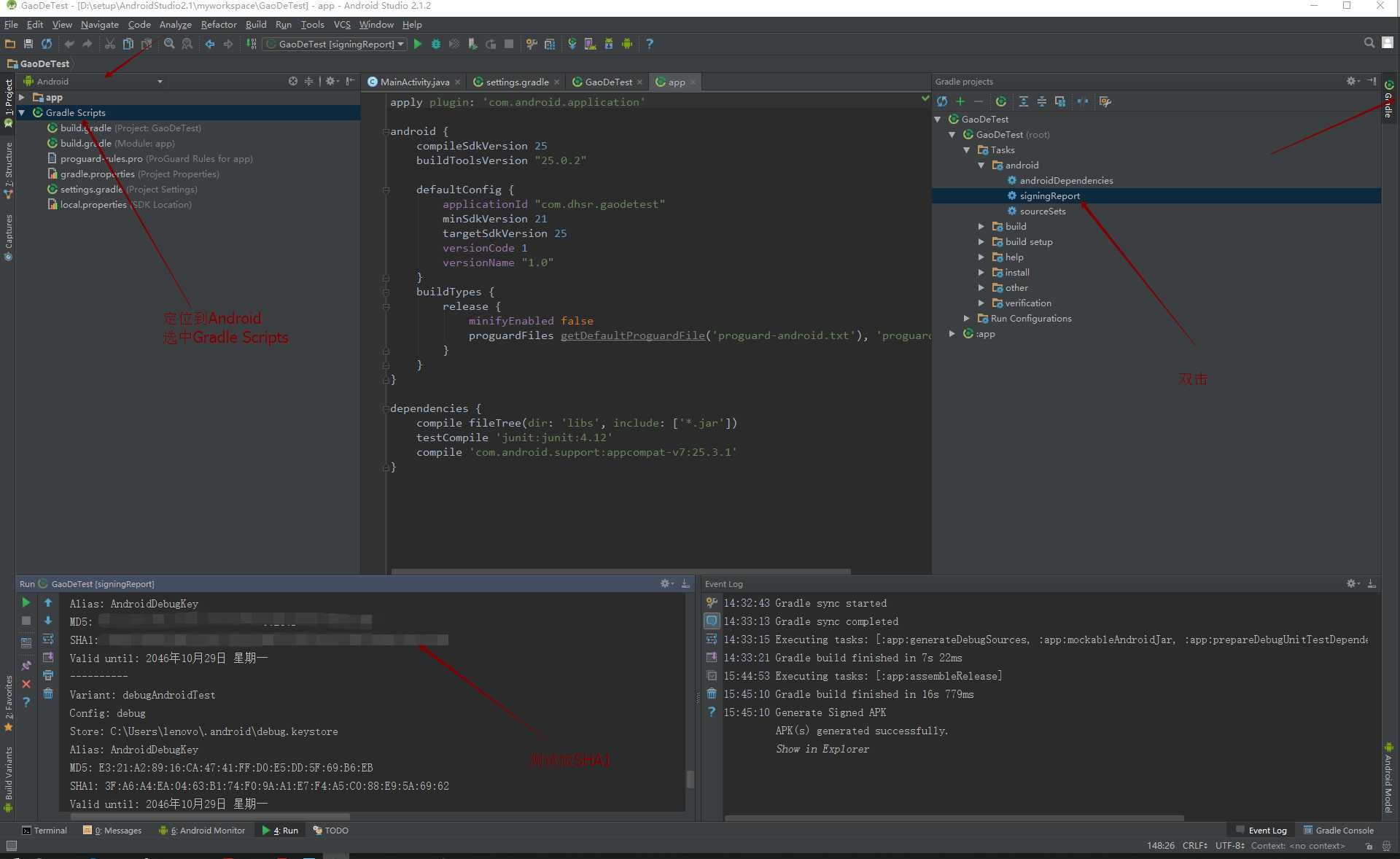Screen dimensions: 1400x859
Task: Expand the app folder in Project tree
Action: [22, 98]
